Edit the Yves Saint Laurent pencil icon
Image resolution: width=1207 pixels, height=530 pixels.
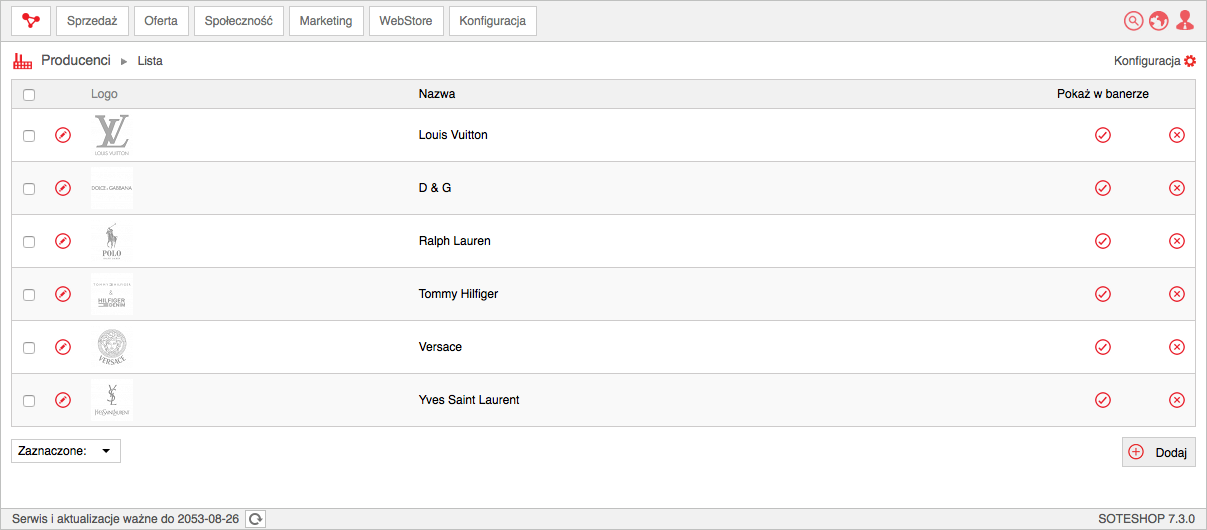[x=63, y=400]
